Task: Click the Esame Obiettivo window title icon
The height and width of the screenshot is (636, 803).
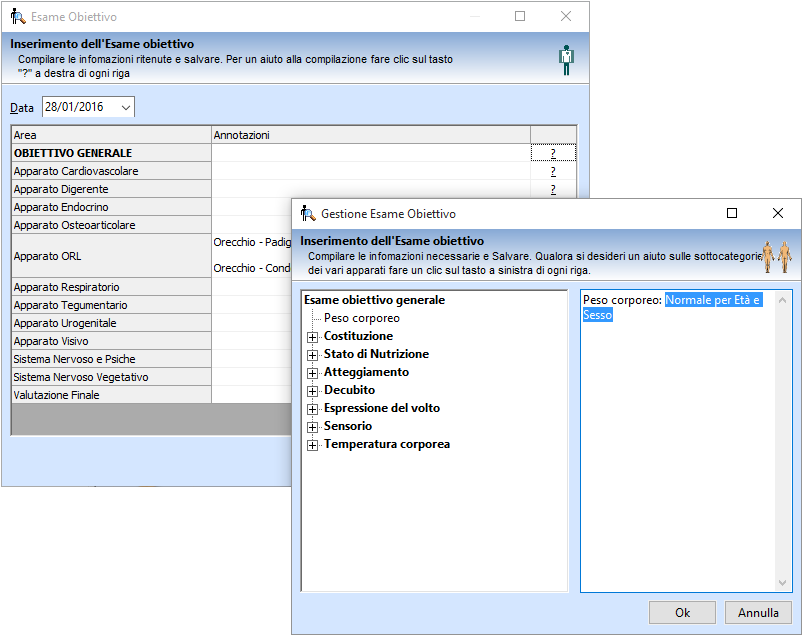Action: click(18, 16)
